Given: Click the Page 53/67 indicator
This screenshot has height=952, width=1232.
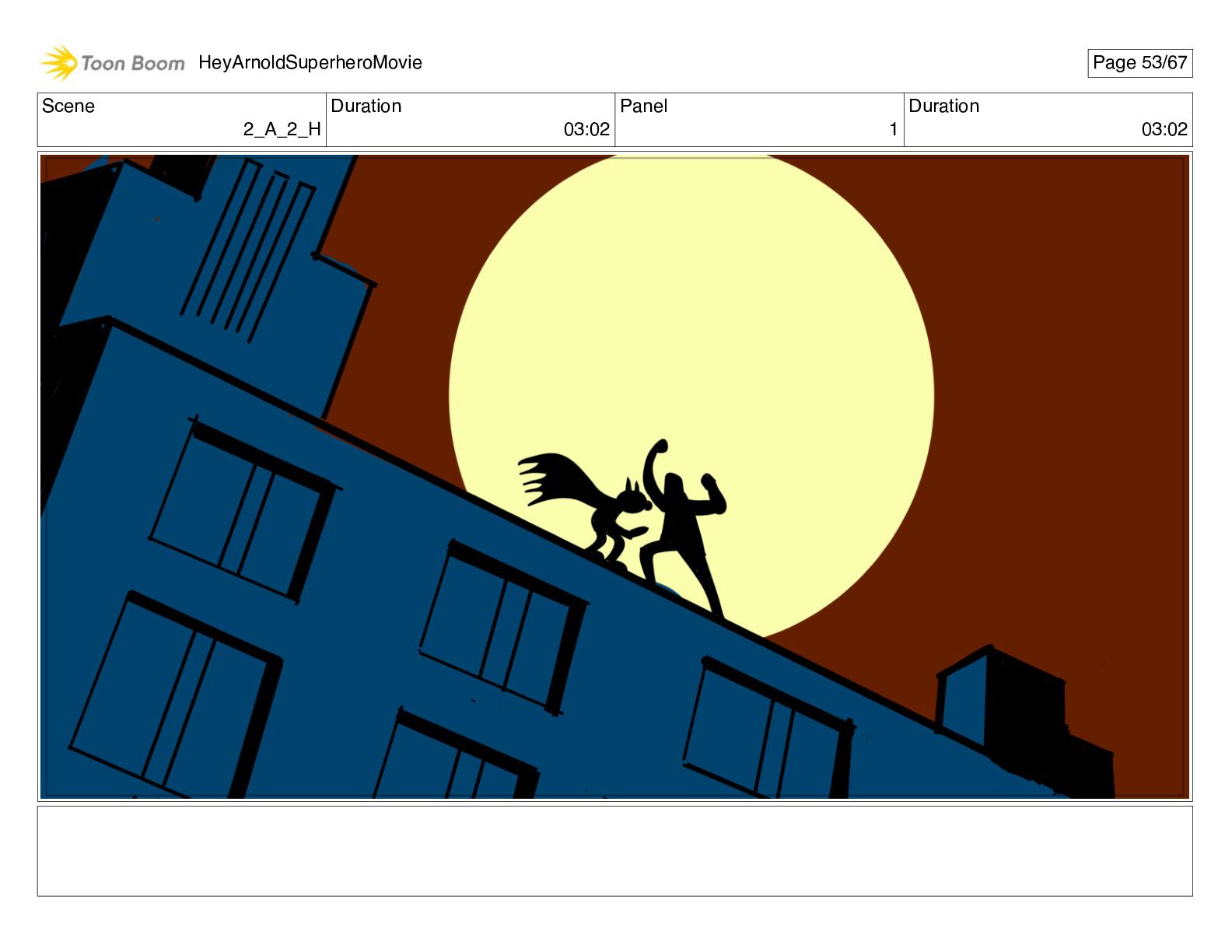Looking at the screenshot, I should (1139, 63).
